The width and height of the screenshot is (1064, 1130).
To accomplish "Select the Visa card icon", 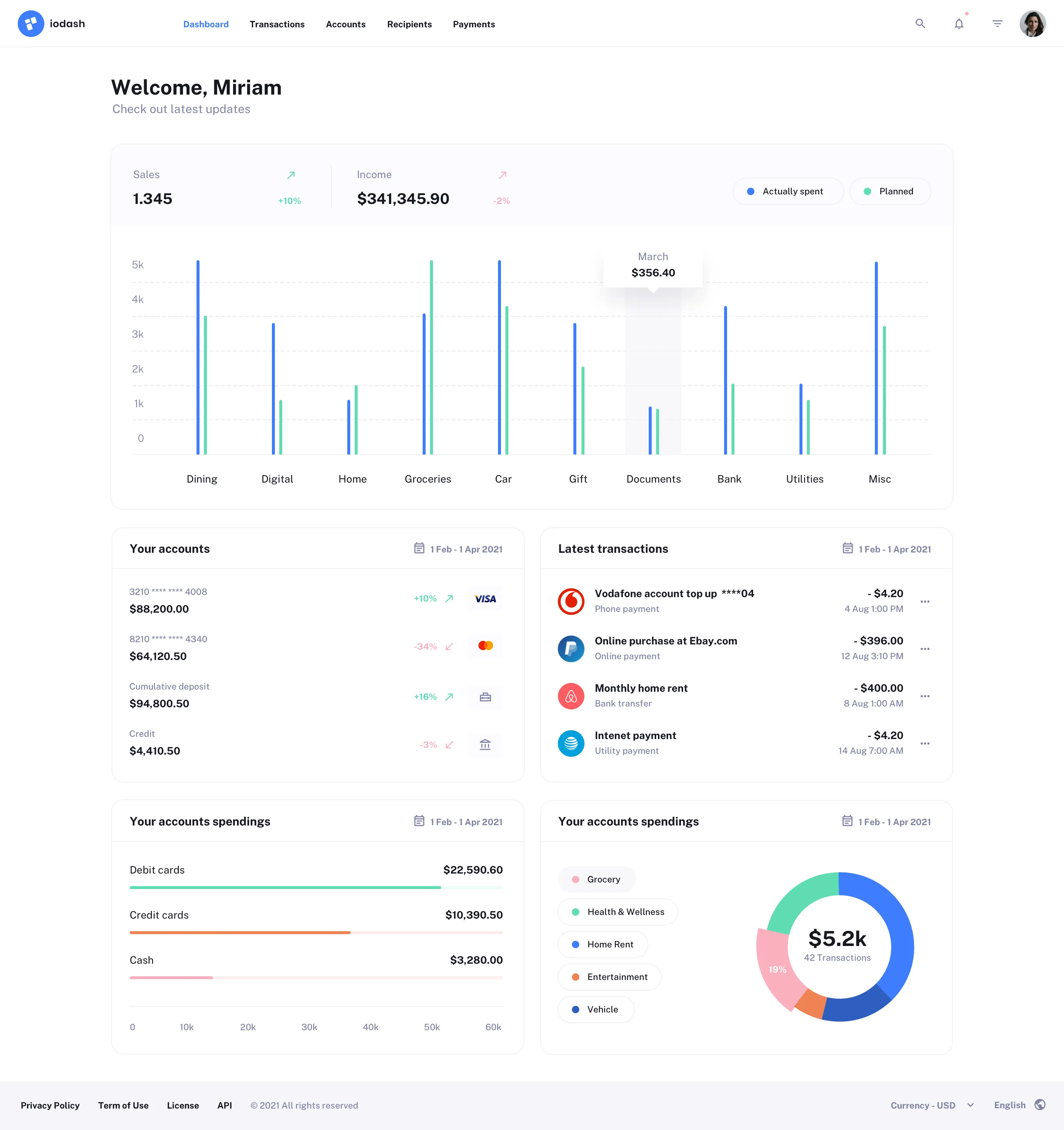I will (x=485, y=598).
